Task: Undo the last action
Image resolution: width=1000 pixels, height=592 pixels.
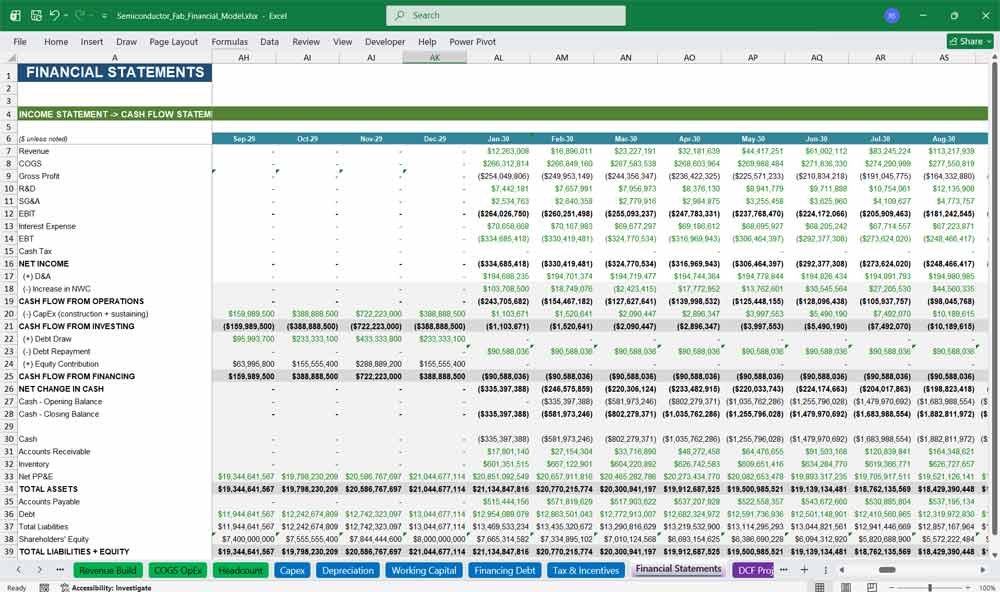Action: pos(54,15)
